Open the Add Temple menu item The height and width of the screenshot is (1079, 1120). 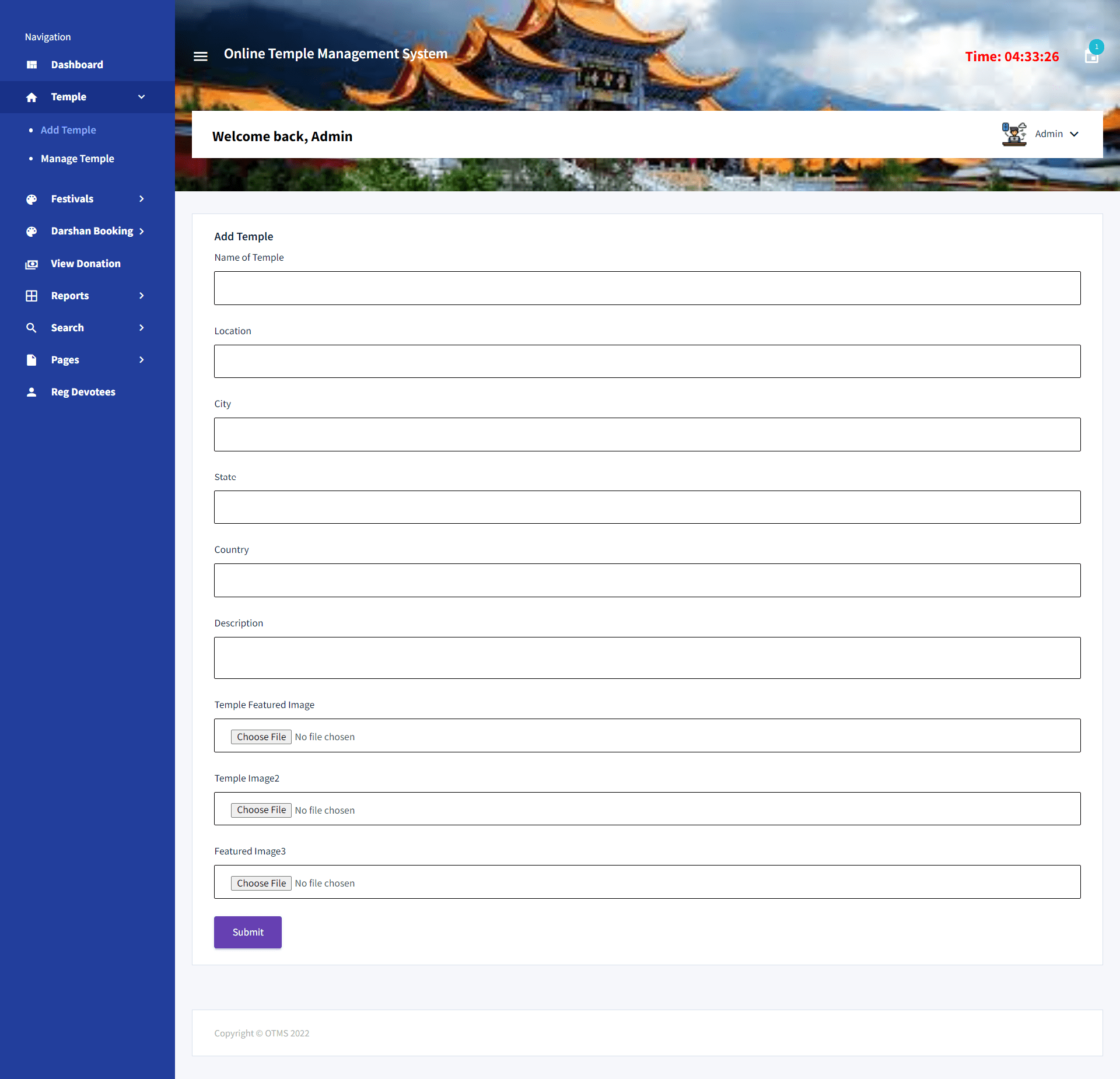point(68,129)
